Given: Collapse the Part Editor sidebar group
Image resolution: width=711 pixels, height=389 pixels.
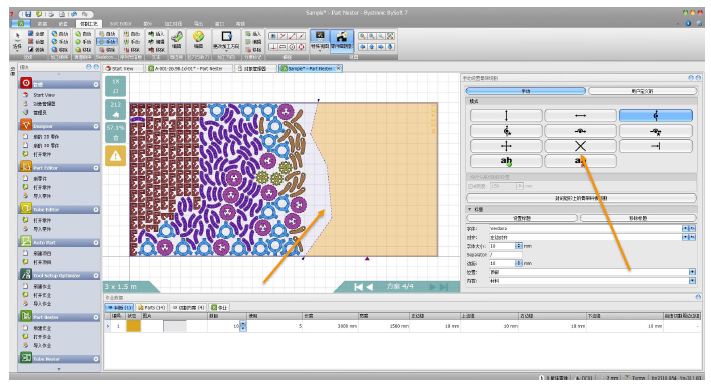Looking at the screenshot, I should click(x=96, y=168).
